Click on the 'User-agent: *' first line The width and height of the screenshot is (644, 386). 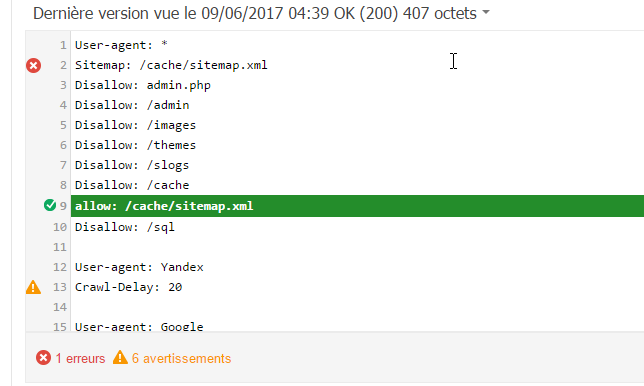121,45
